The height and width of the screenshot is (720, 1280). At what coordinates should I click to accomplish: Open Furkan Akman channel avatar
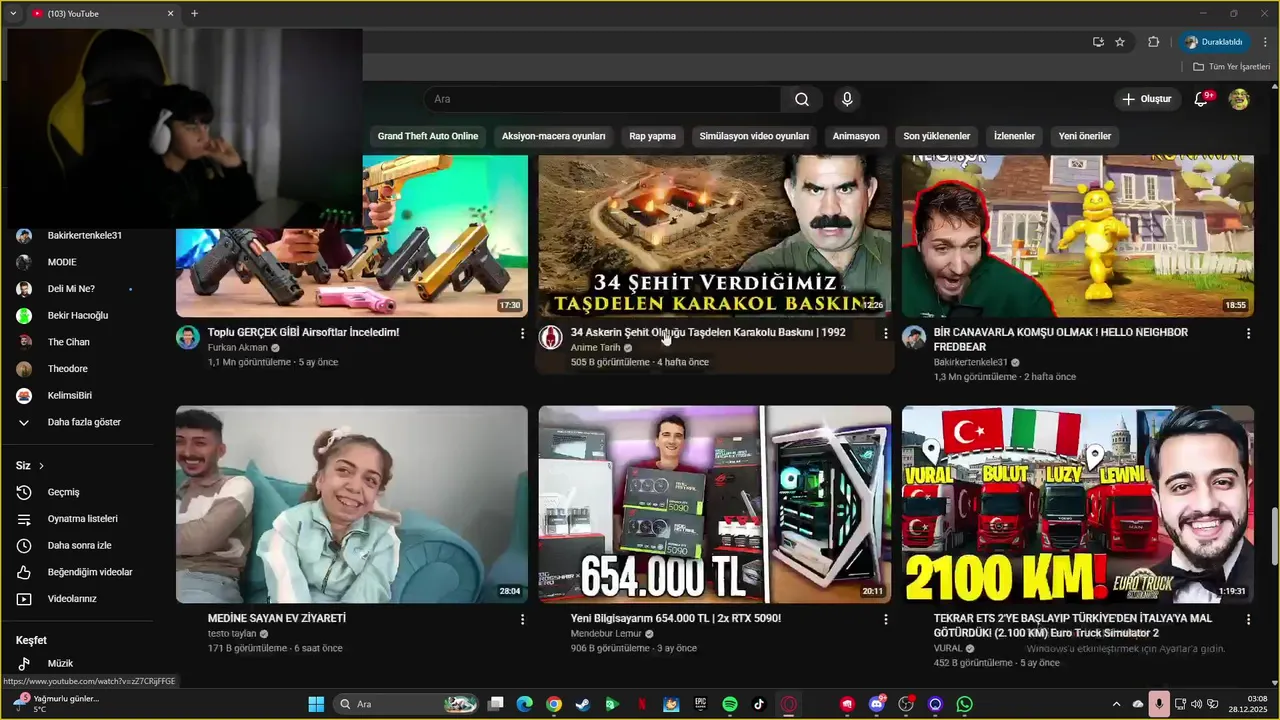(x=188, y=337)
